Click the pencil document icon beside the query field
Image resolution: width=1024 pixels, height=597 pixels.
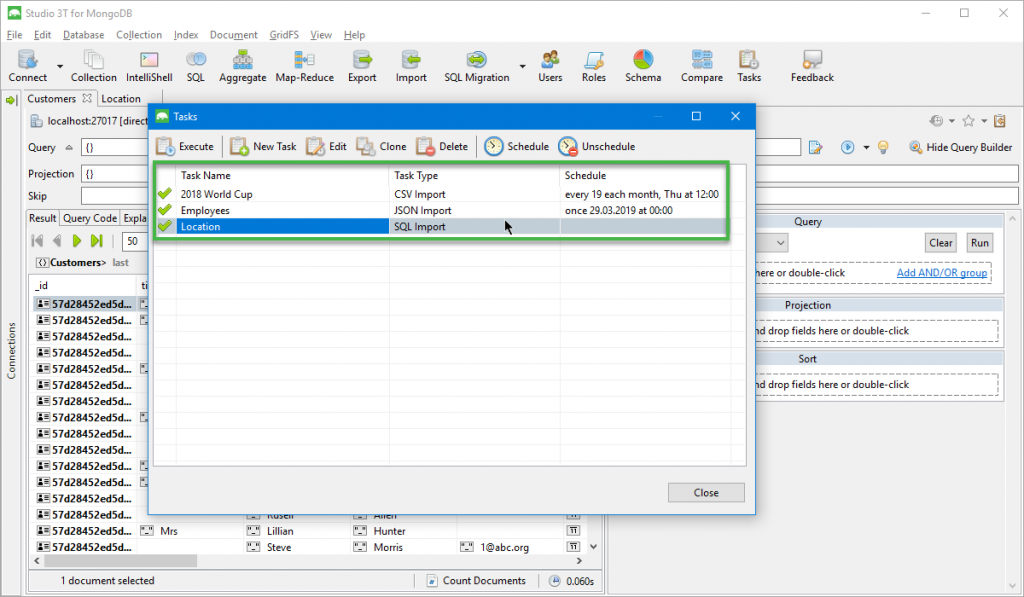pyautogui.click(x=815, y=147)
